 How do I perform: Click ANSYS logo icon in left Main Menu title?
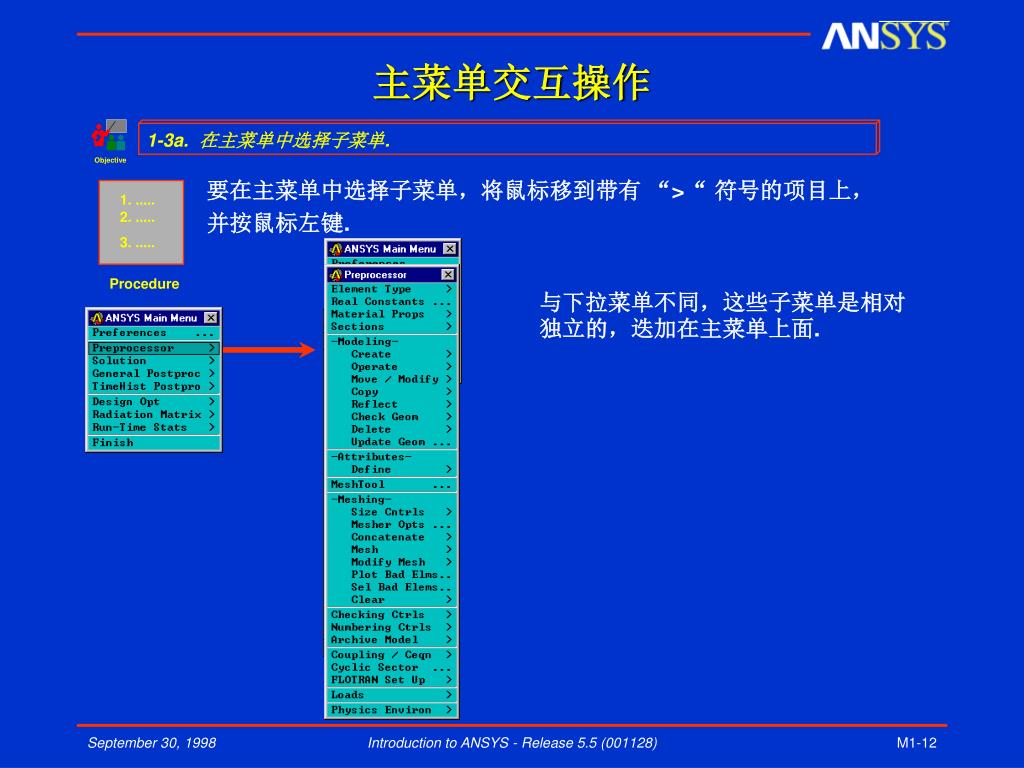[x=97, y=318]
